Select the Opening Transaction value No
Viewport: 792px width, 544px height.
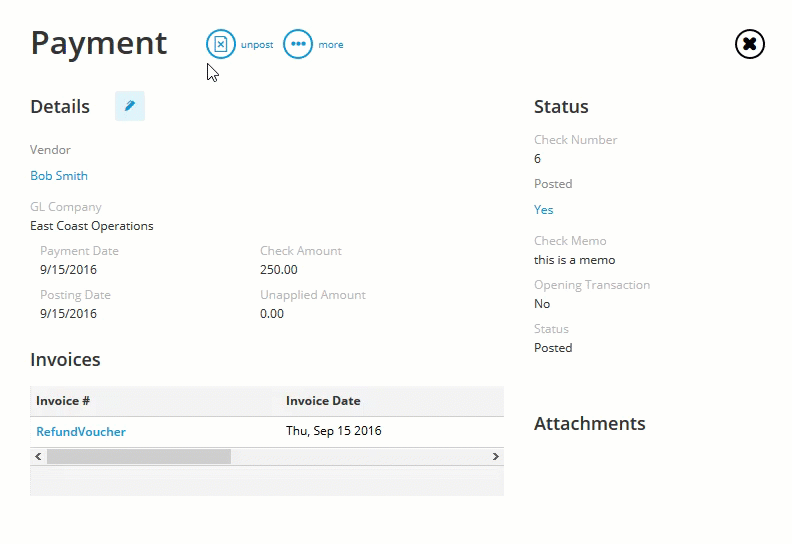tap(542, 304)
